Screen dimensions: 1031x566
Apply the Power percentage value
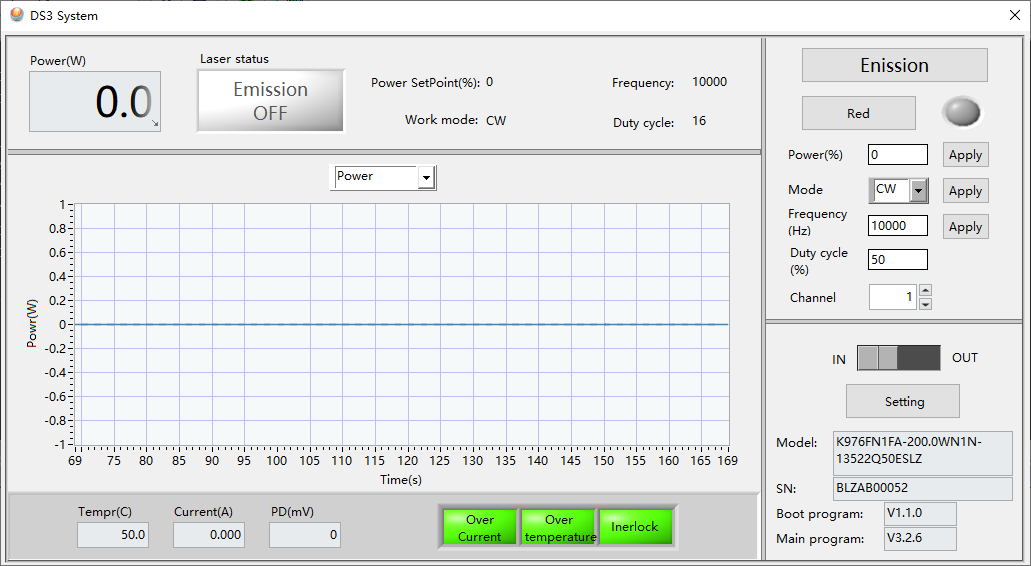click(x=965, y=155)
